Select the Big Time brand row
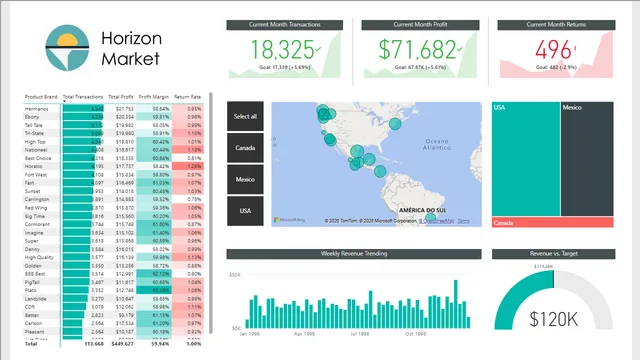This screenshot has height=360, width=640. (x=113, y=216)
